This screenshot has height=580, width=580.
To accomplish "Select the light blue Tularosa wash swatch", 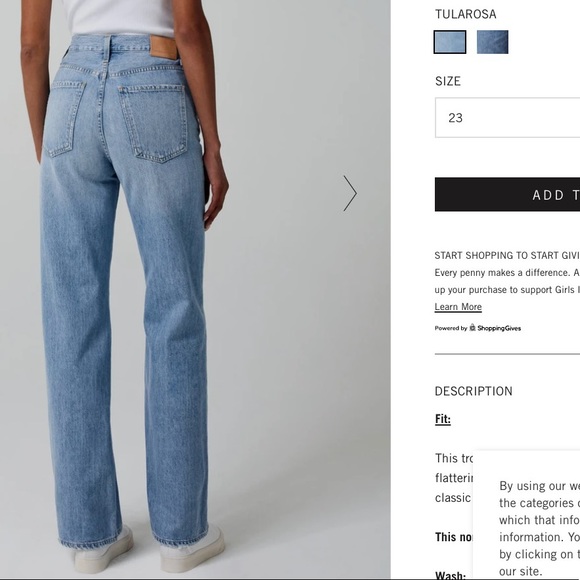I will (x=450, y=42).
